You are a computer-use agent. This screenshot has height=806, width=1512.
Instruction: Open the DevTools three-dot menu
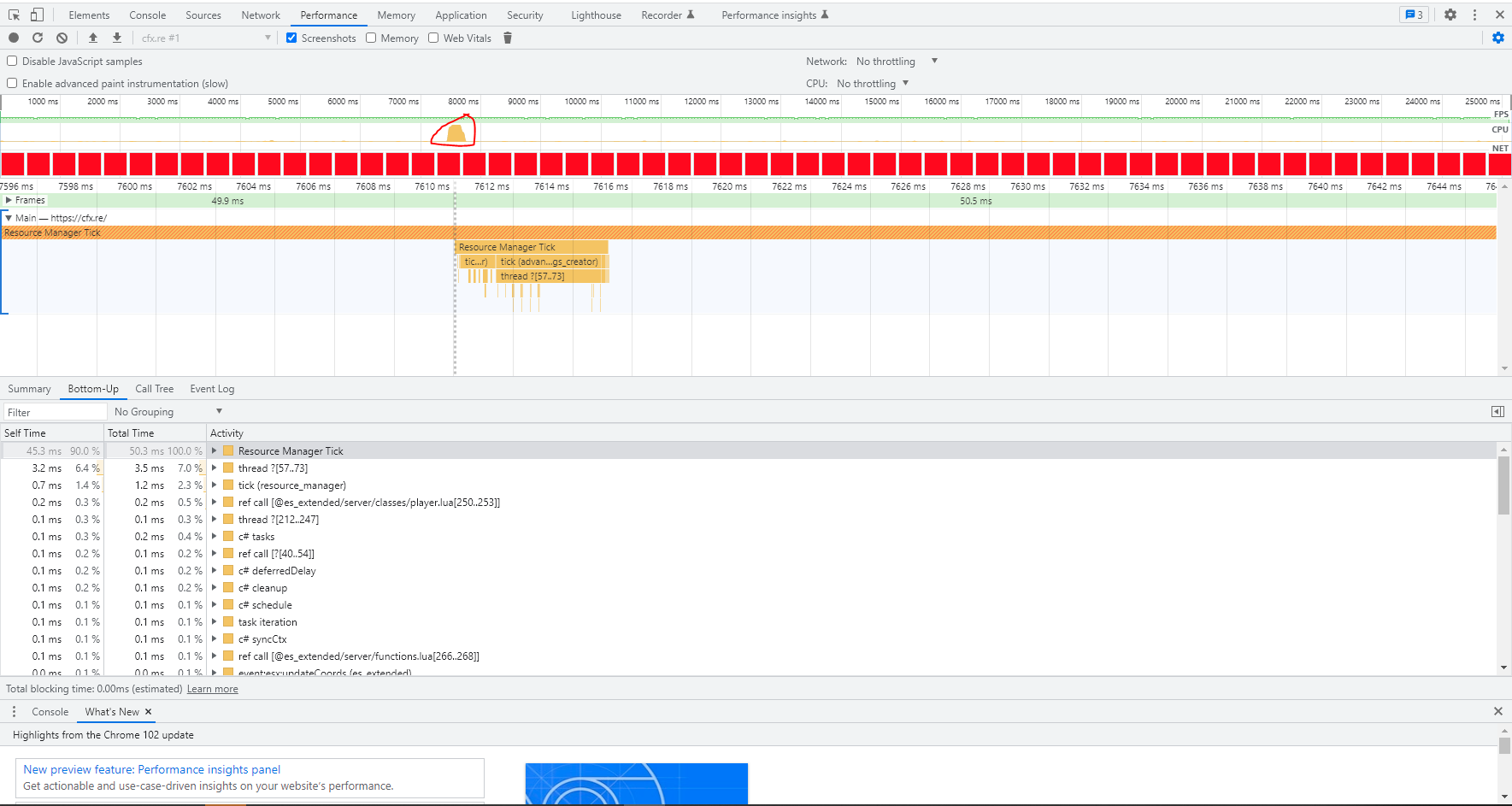click(1474, 15)
